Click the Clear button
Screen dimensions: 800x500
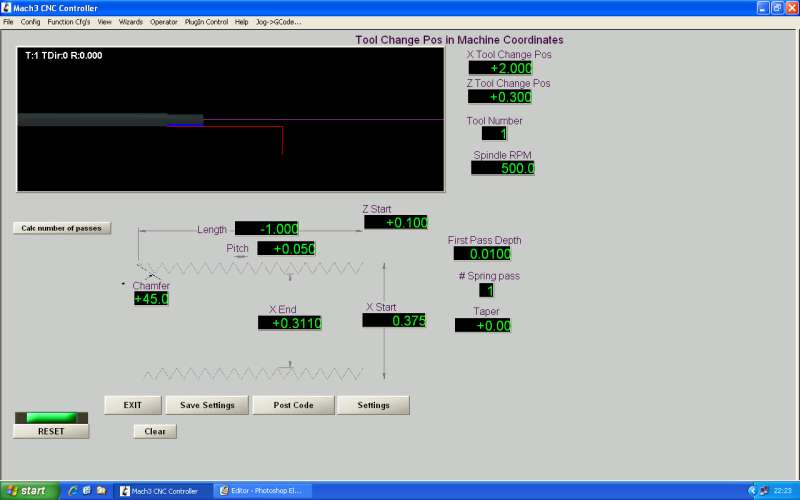pyautogui.click(x=155, y=431)
